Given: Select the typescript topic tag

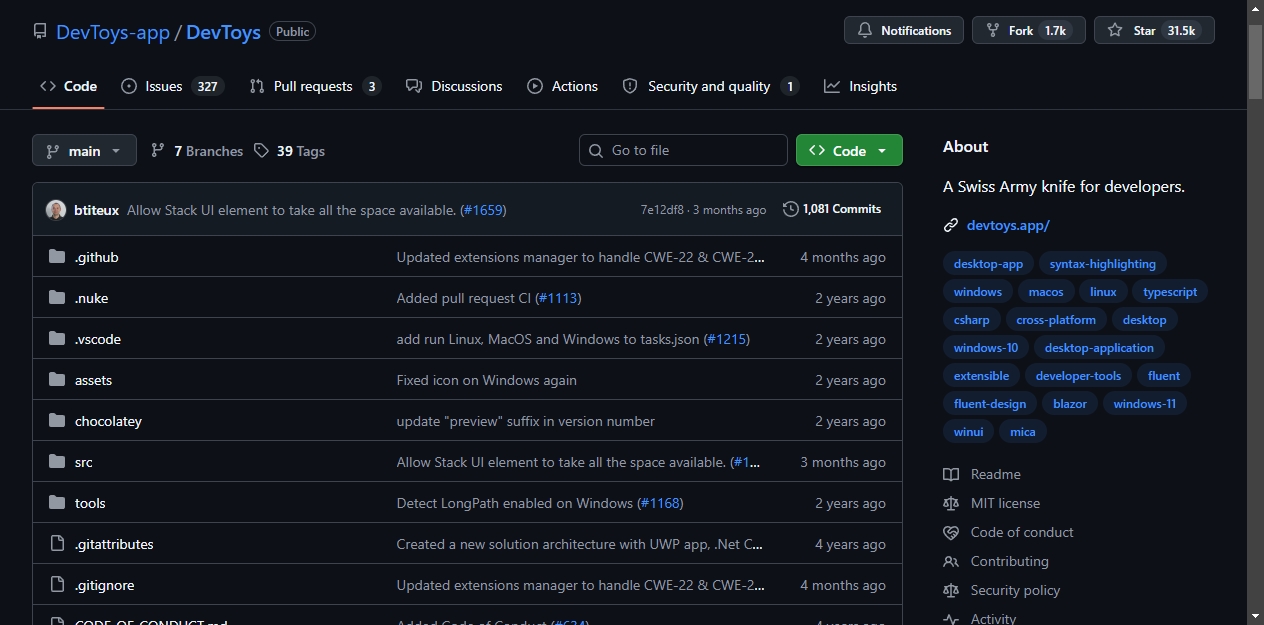Looking at the screenshot, I should coord(1170,292).
